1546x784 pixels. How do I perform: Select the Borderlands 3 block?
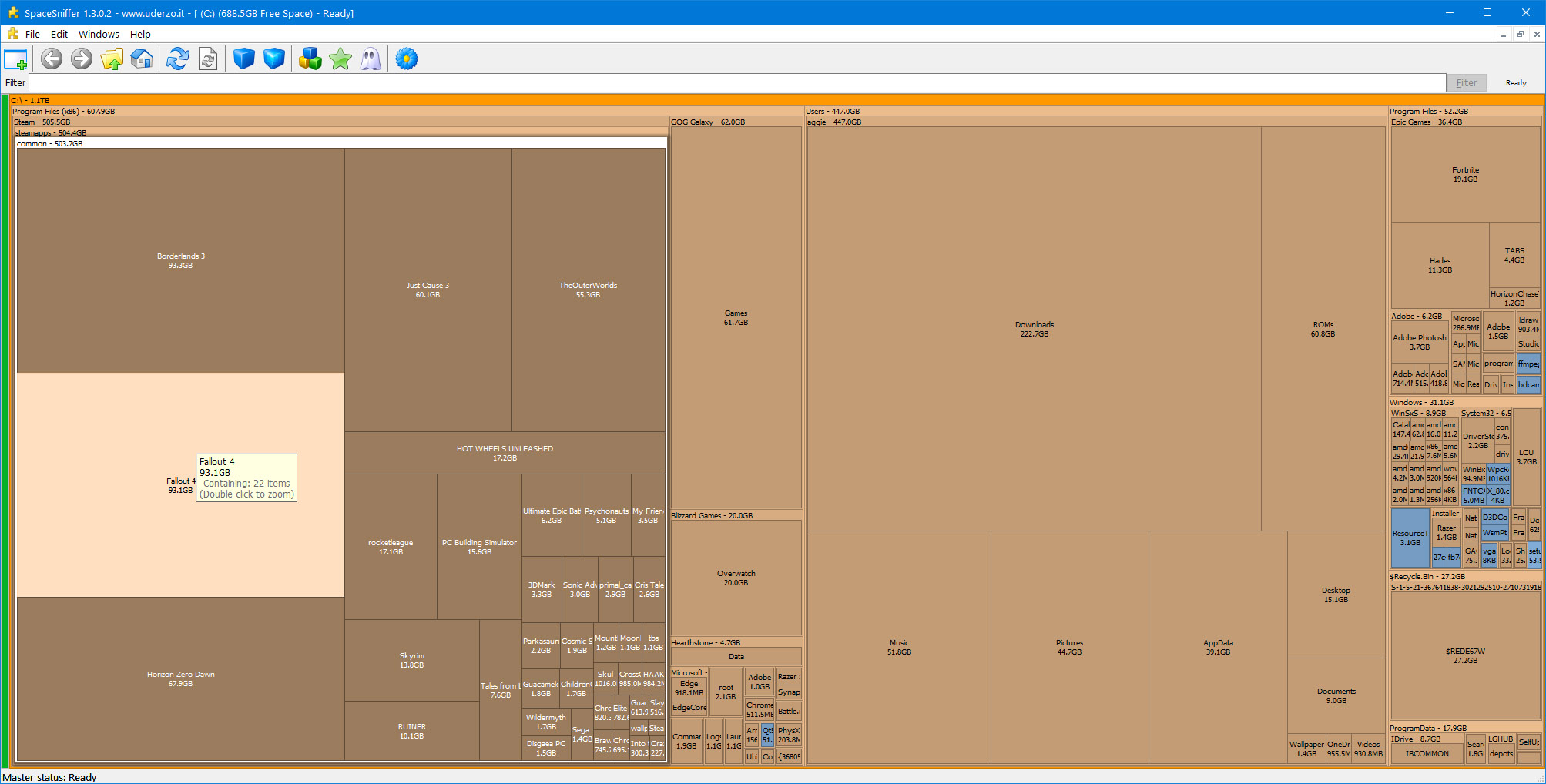pyautogui.click(x=180, y=260)
